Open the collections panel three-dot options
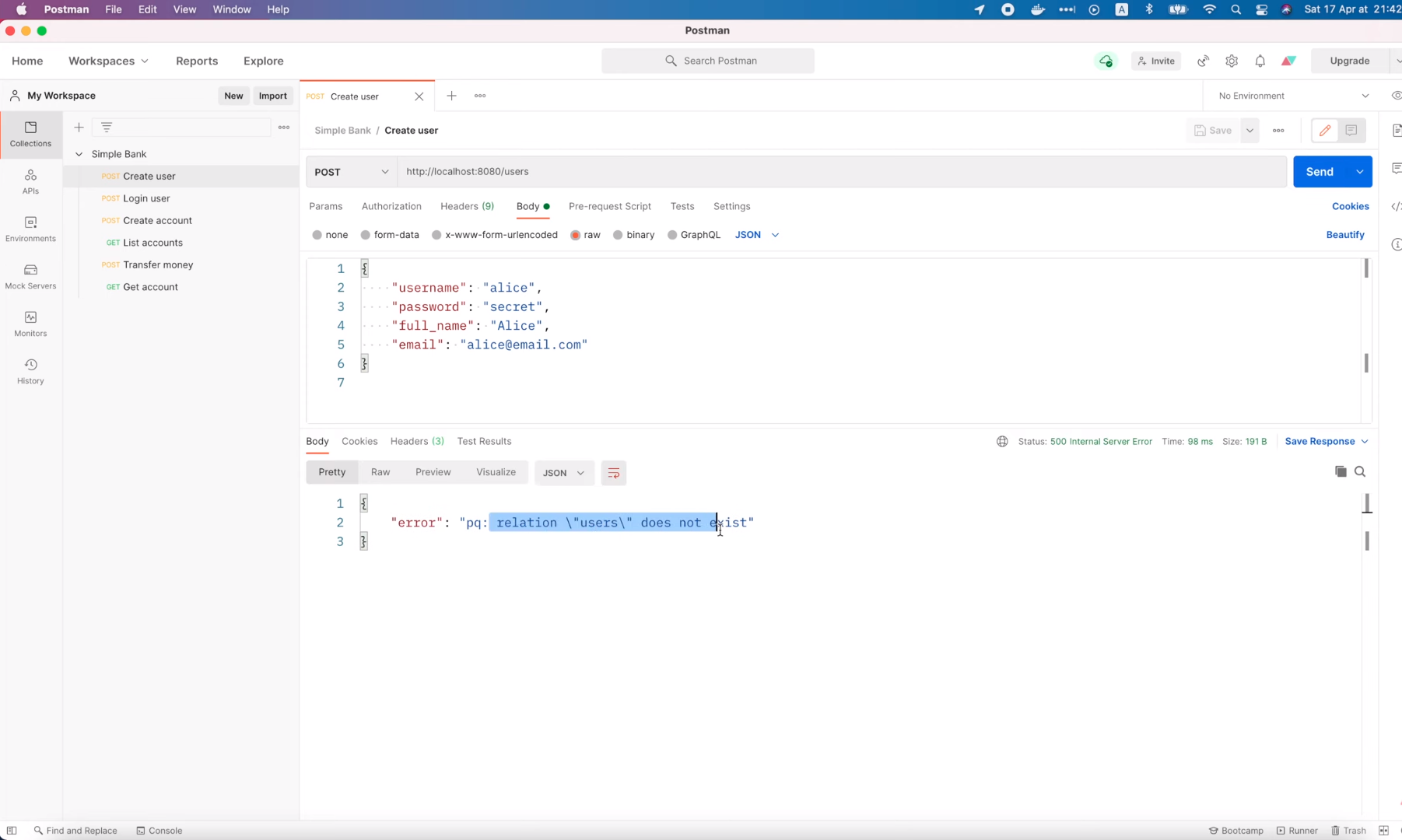 coord(284,127)
